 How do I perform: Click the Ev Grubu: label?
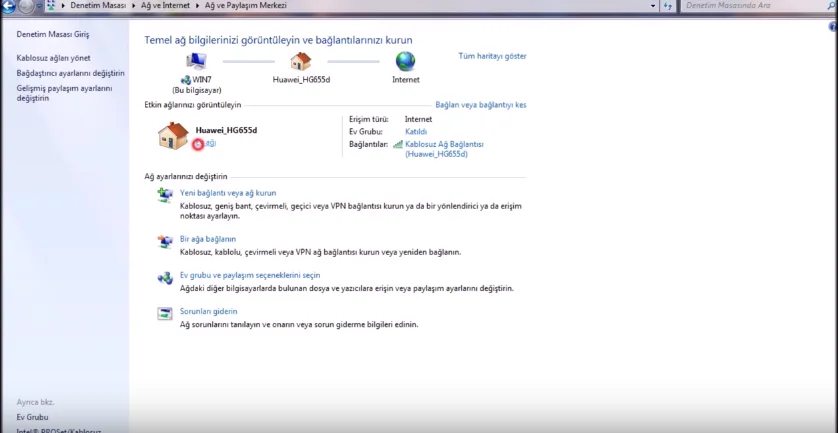pyautogui.click(x=366, y=132)
